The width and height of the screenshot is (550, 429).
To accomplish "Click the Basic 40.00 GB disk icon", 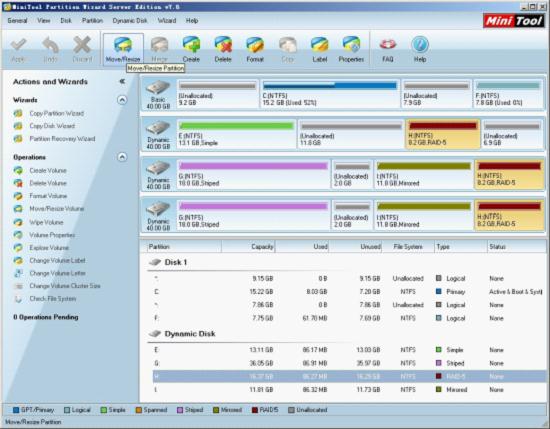I will point(158,87).
